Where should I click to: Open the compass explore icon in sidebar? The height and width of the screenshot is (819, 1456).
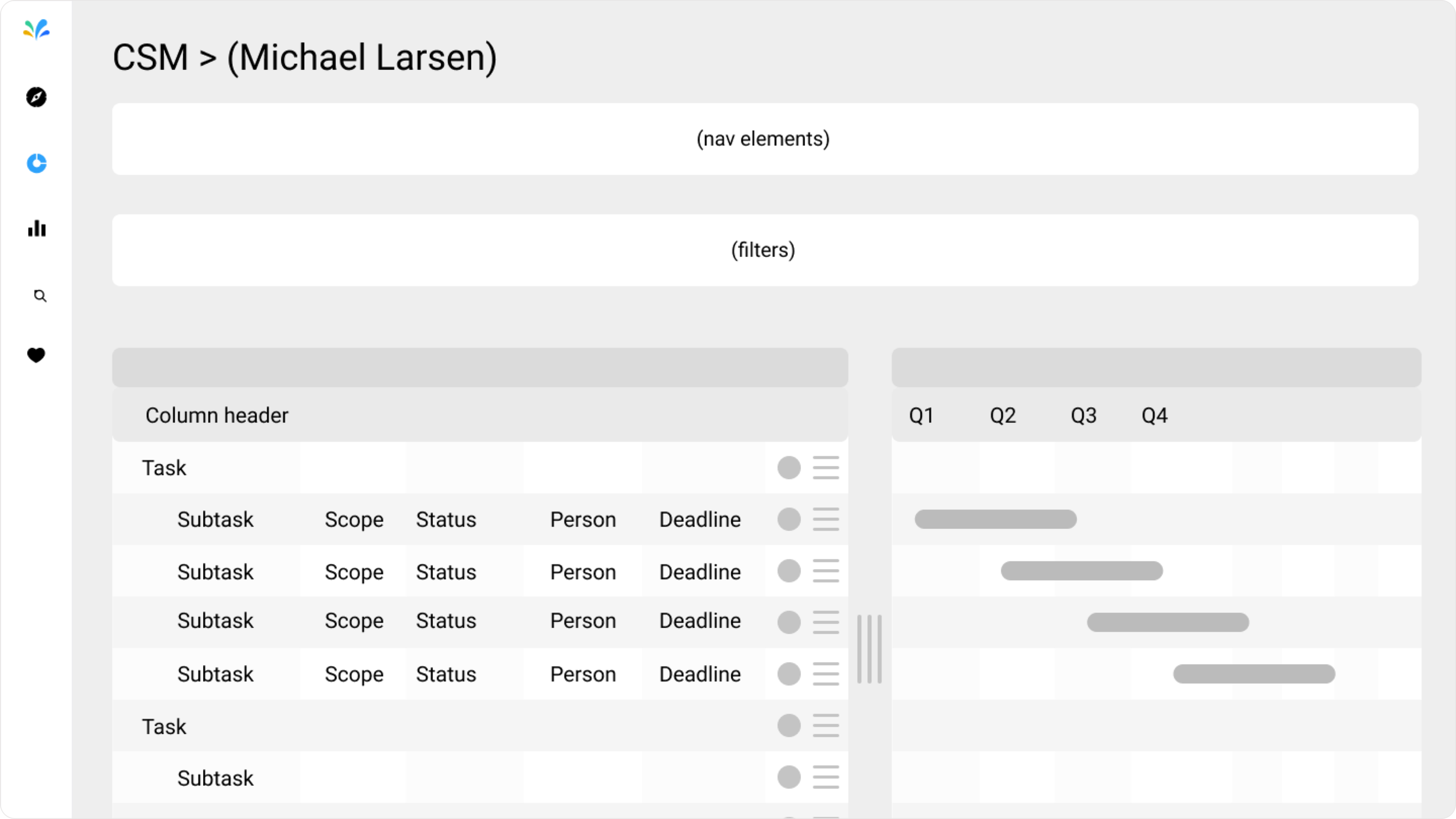[36, 97]
